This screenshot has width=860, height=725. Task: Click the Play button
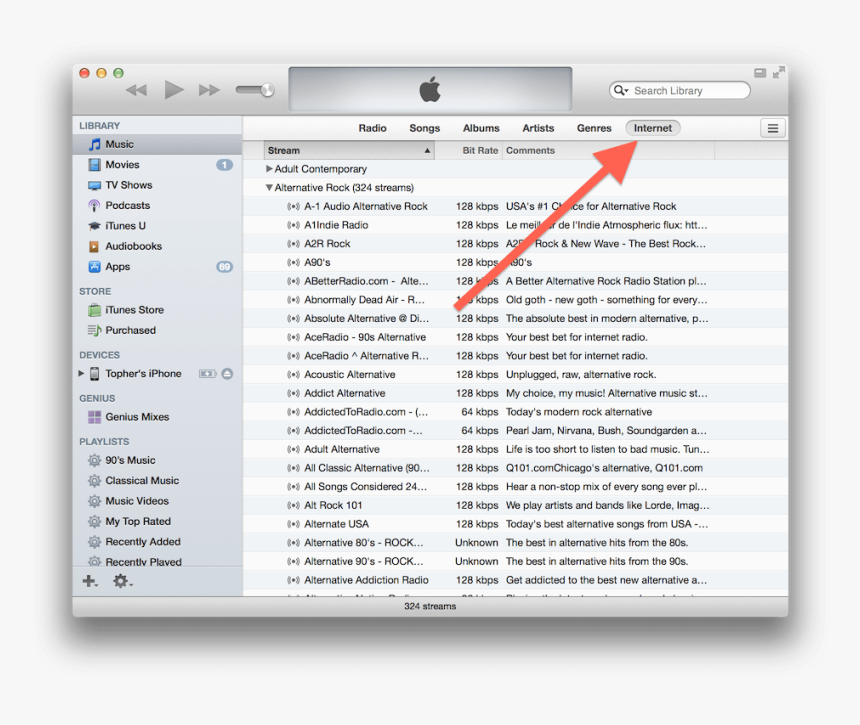[x=174, y=90]
